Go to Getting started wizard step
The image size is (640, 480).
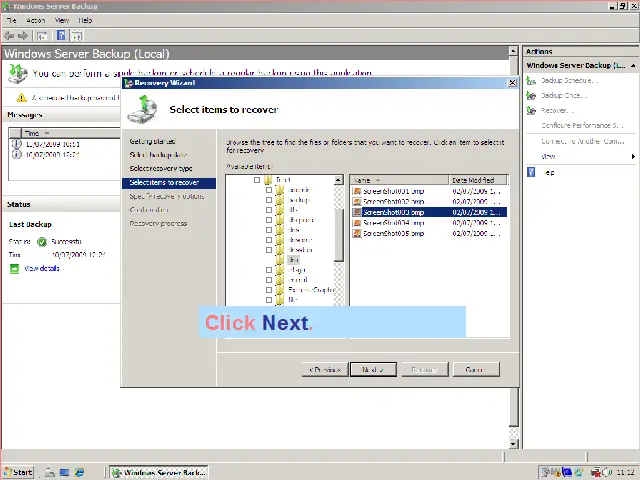[152, 141]
